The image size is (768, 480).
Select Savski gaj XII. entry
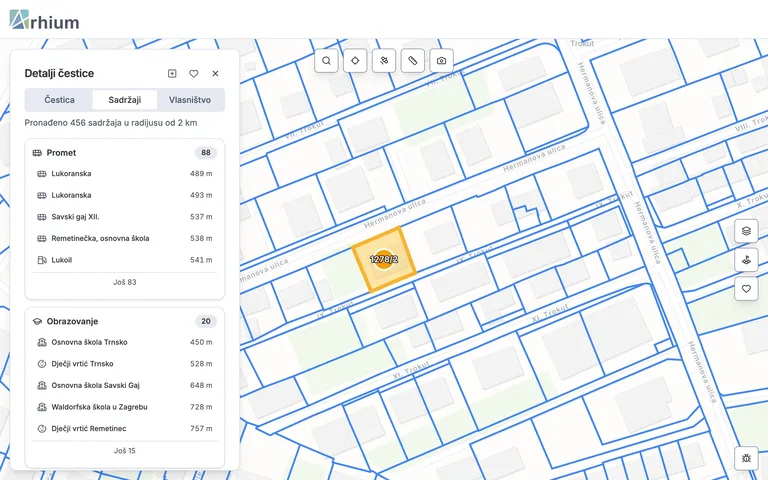[124, 217]
